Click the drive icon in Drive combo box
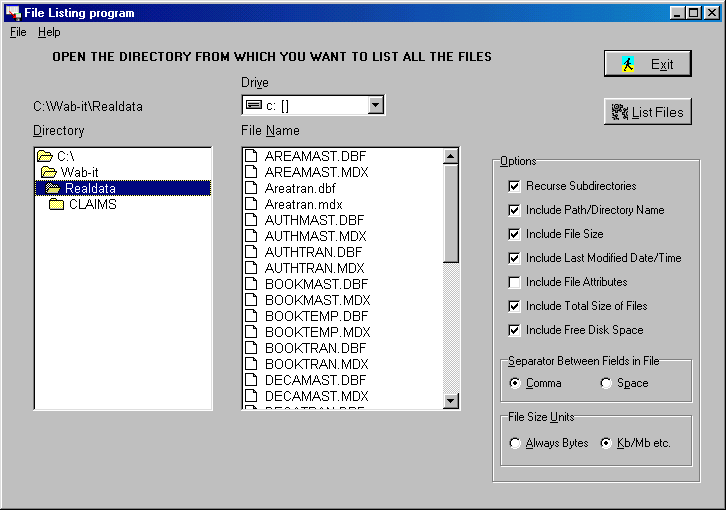 point(253,105)
